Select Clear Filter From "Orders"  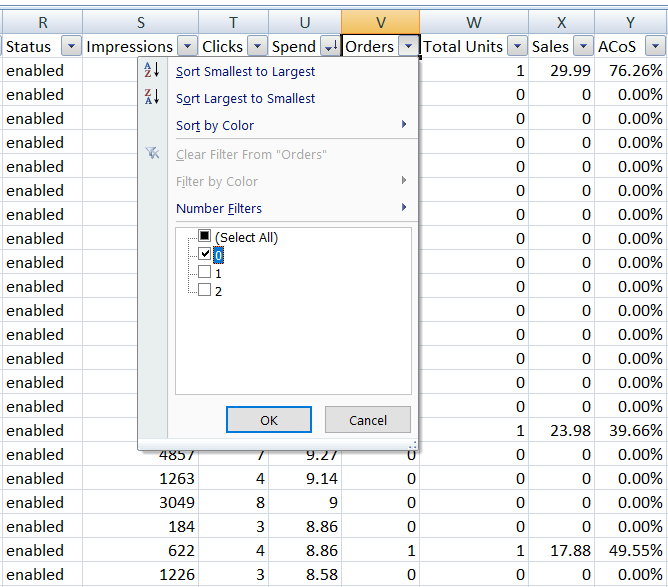coord(251,154)
